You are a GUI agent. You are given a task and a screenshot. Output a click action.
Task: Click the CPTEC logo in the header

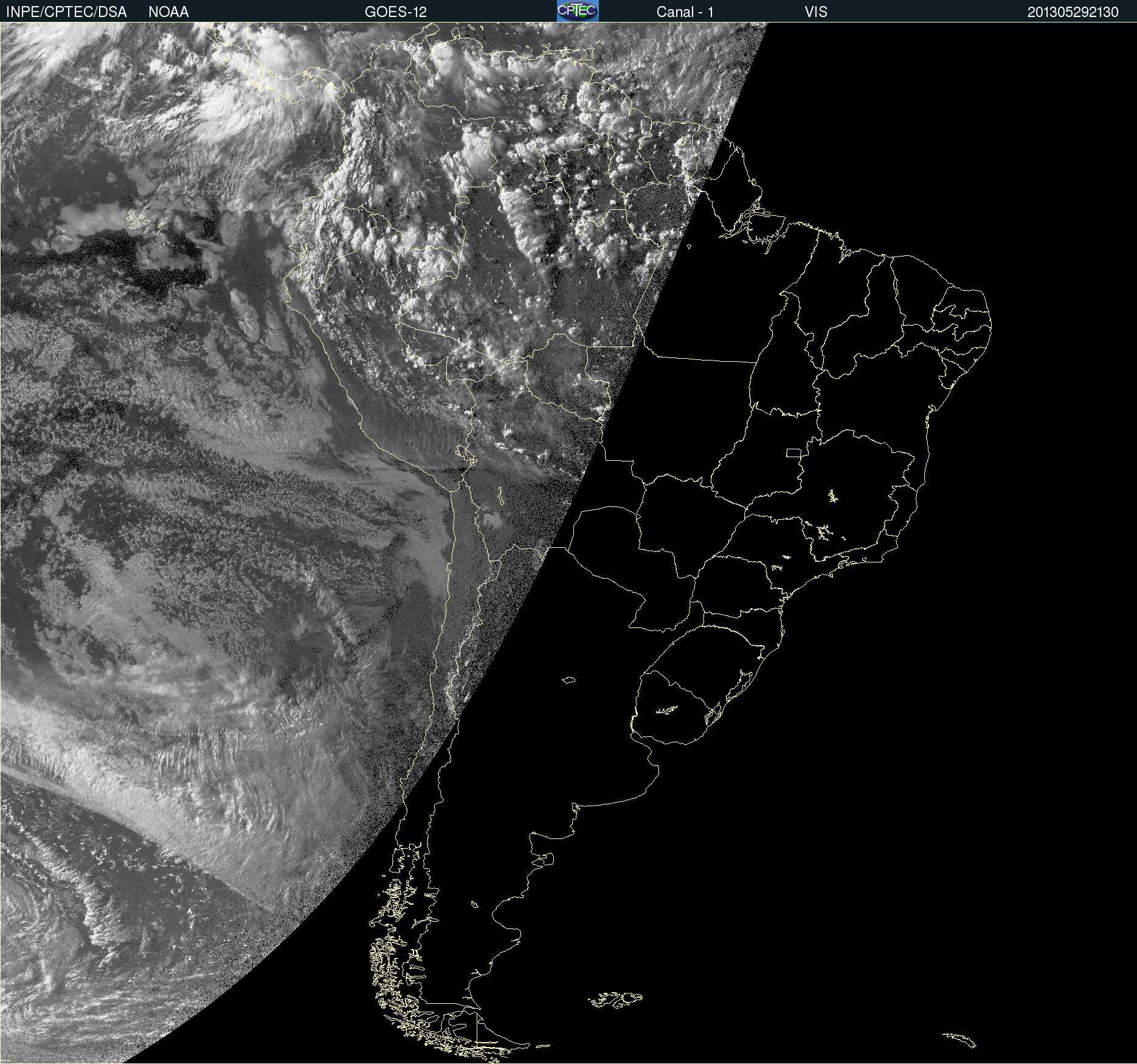point(578,11)
